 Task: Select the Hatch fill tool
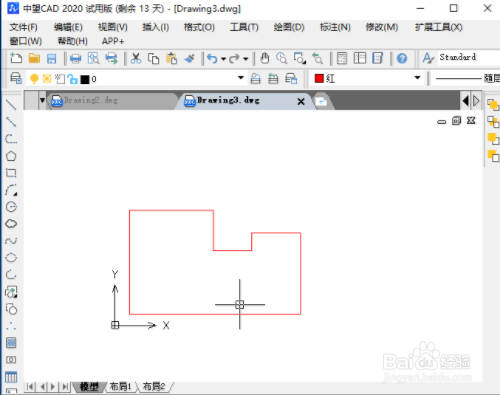coord(11,343)
